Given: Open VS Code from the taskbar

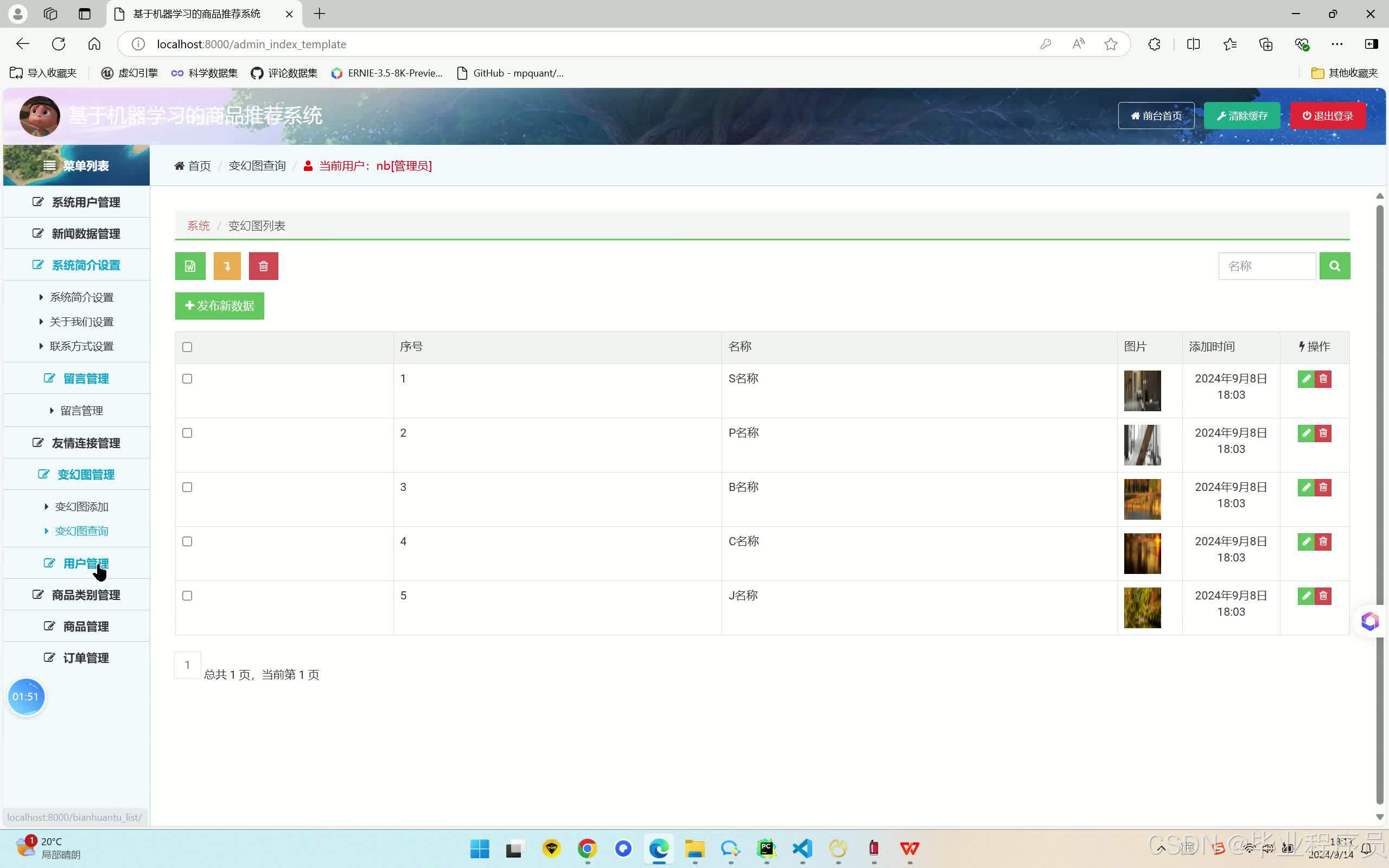Looking at the screenshot, I should (x=802, y=848).
